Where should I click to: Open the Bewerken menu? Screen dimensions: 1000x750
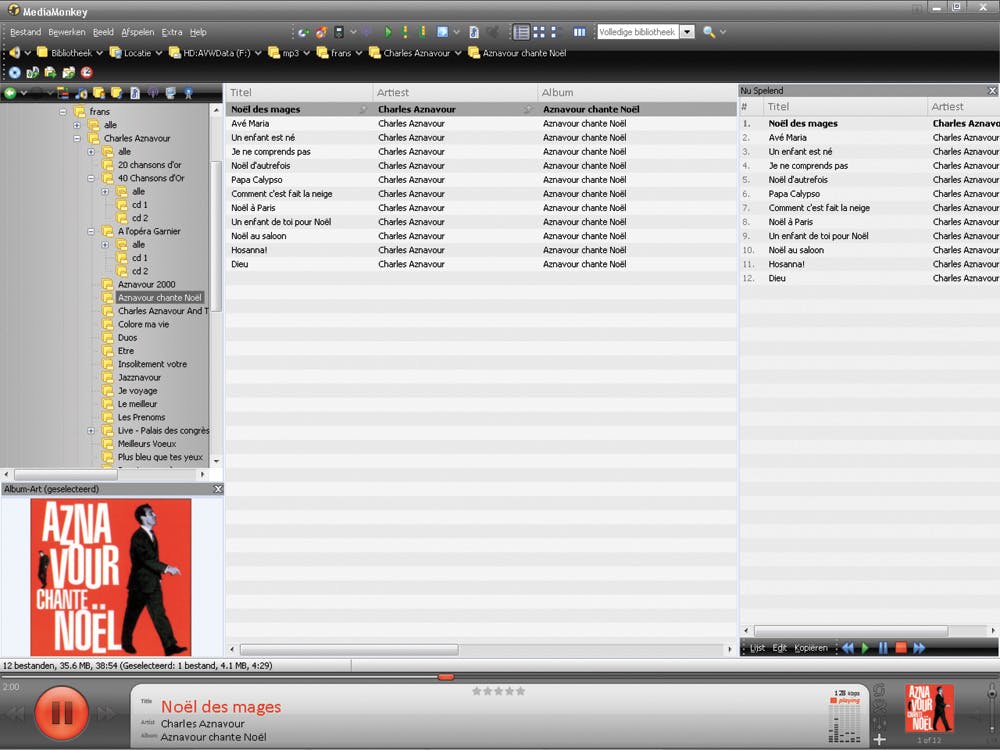pyautogui.click(x=67, y=32)
